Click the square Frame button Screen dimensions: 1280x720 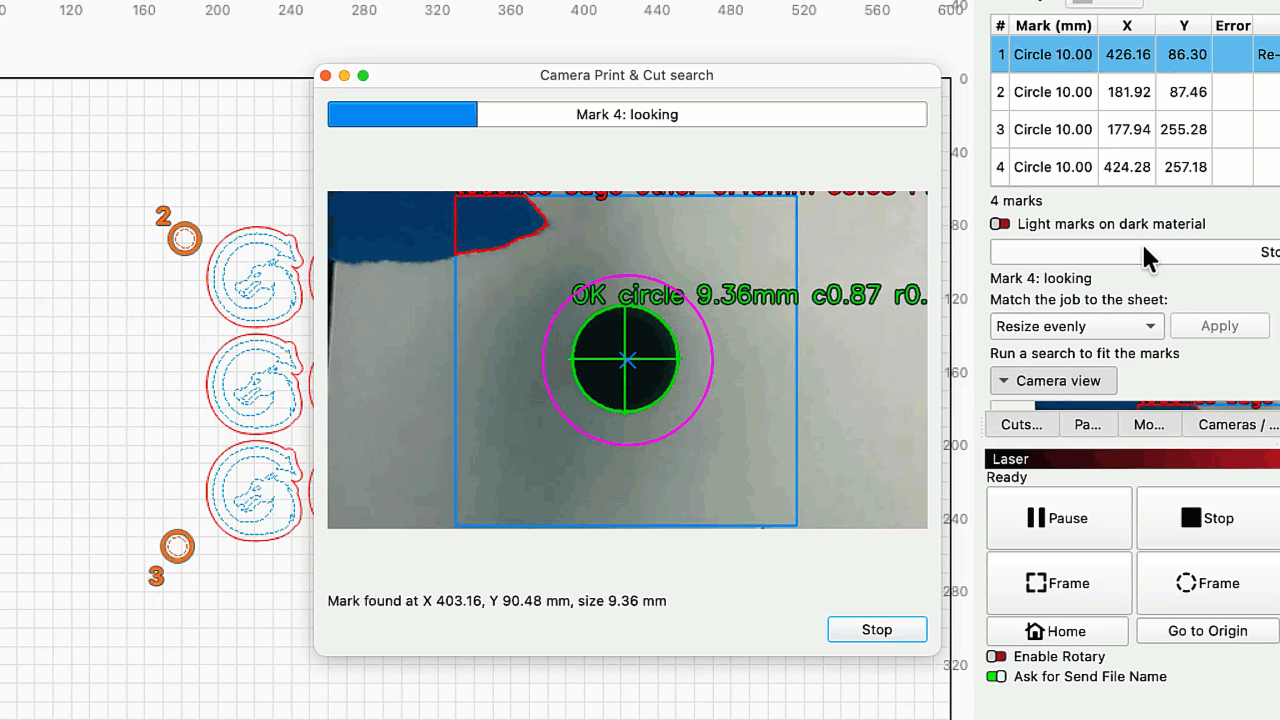coord(1059,583)
